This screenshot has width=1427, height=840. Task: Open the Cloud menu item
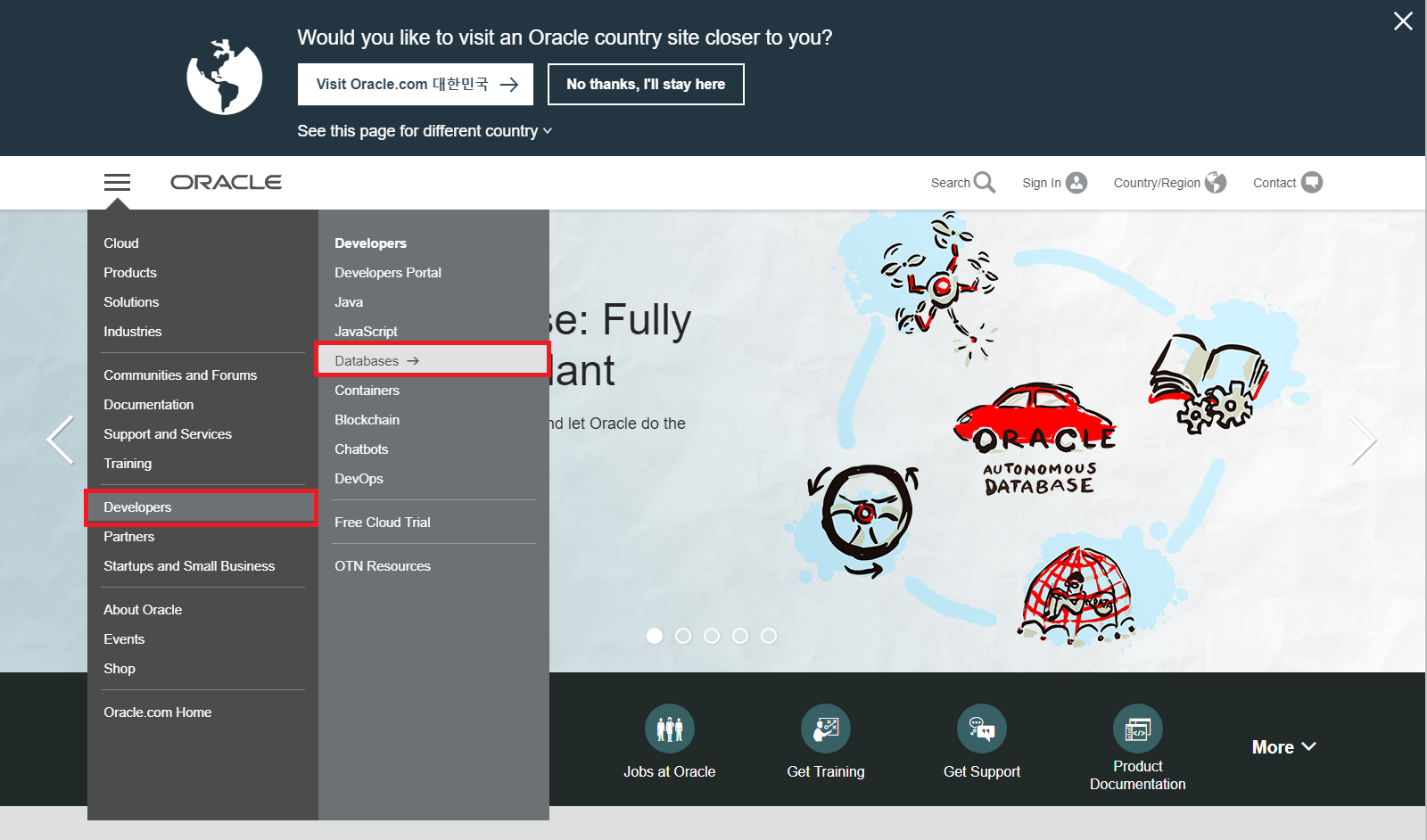[x=121, y=243]
